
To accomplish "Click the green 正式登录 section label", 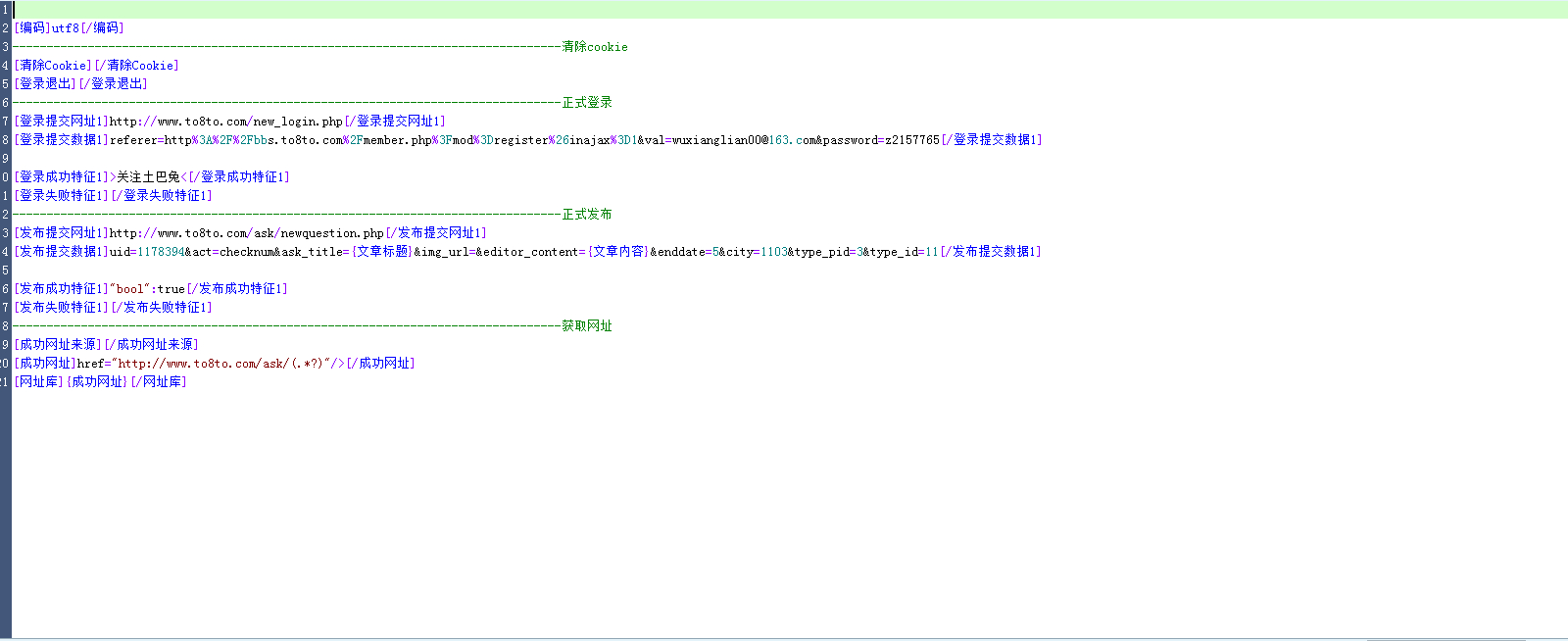I will click(x=586, y=103).
